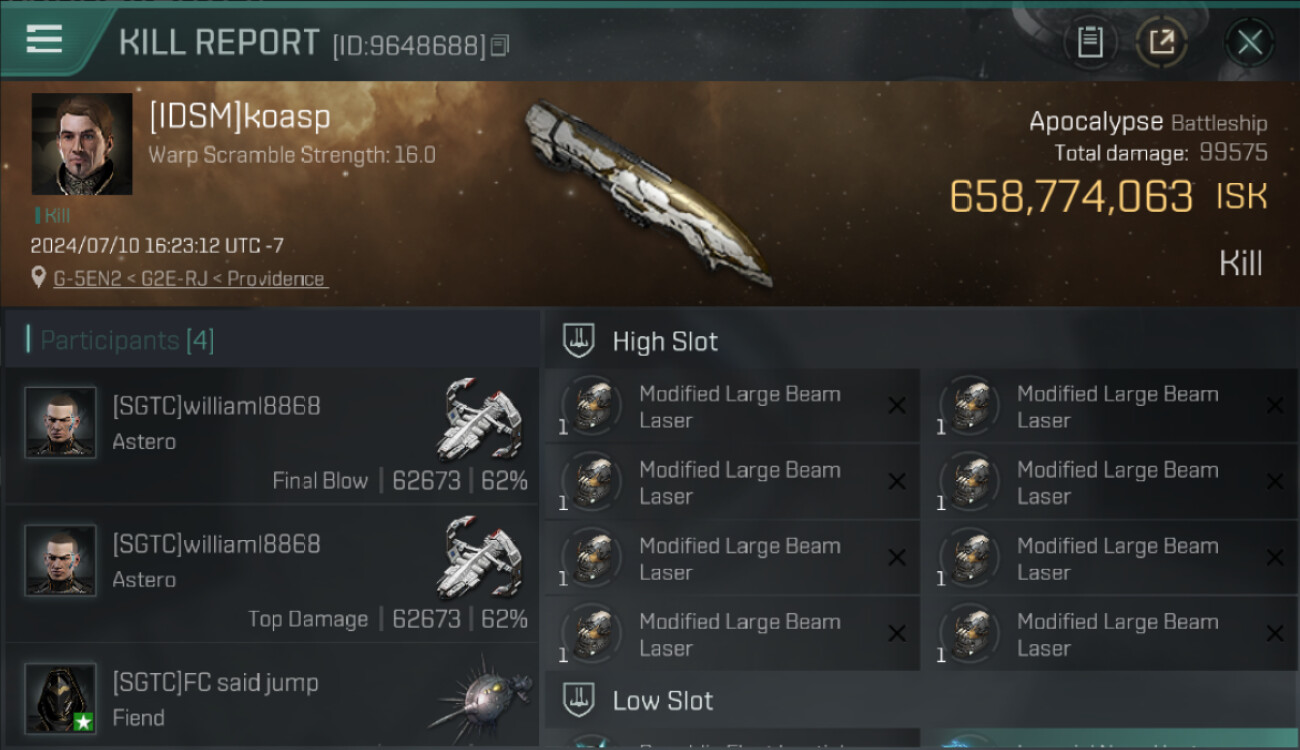View Final Blow Astero ship icon
Viewport: 1300px width, 750px height.
tap(480, 417)
